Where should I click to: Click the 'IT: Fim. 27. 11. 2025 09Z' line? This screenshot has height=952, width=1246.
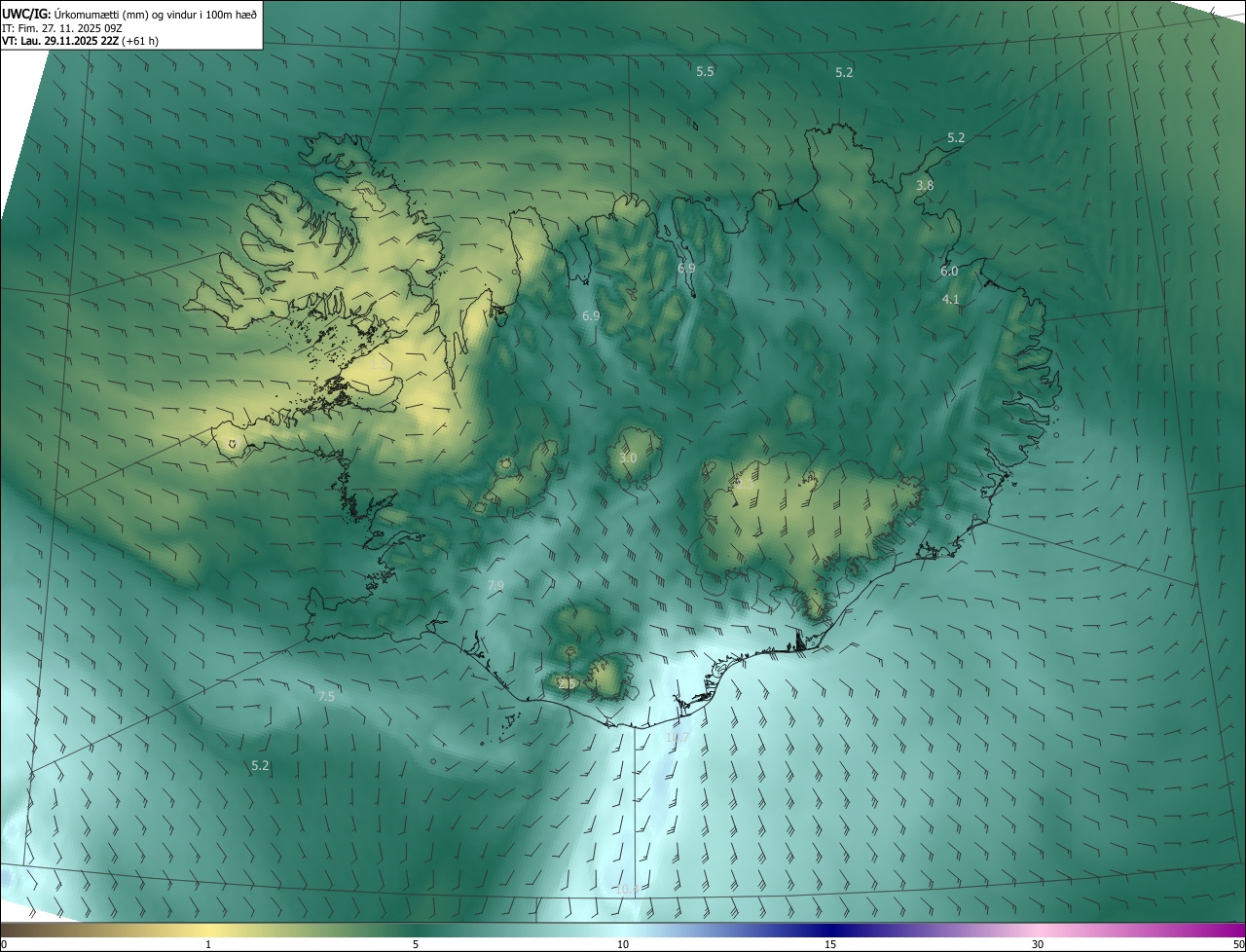coord(62,28)
